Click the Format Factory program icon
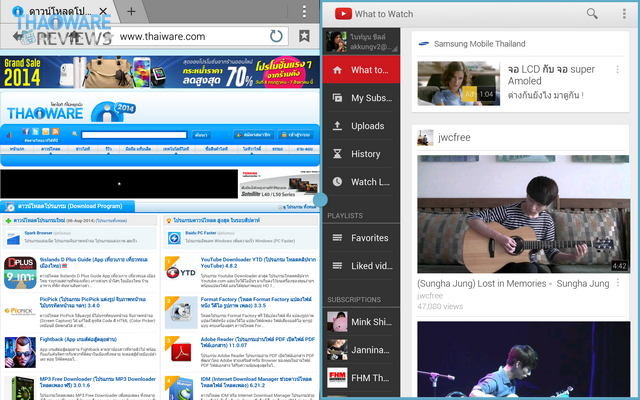Screen dimensions: 640x400 (181, 313)
